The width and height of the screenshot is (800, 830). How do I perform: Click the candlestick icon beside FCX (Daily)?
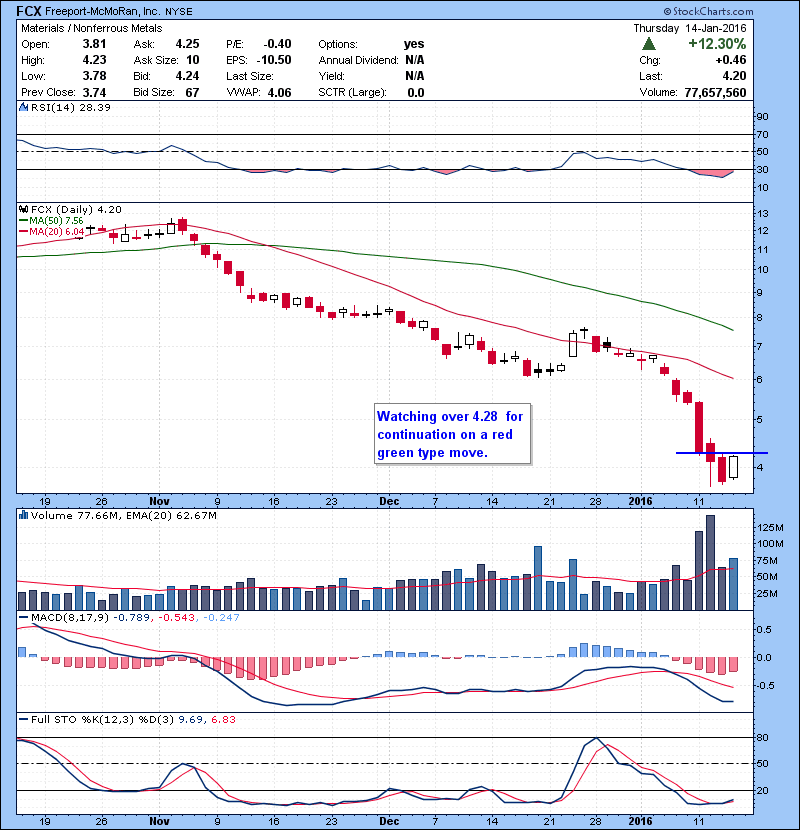24,210
